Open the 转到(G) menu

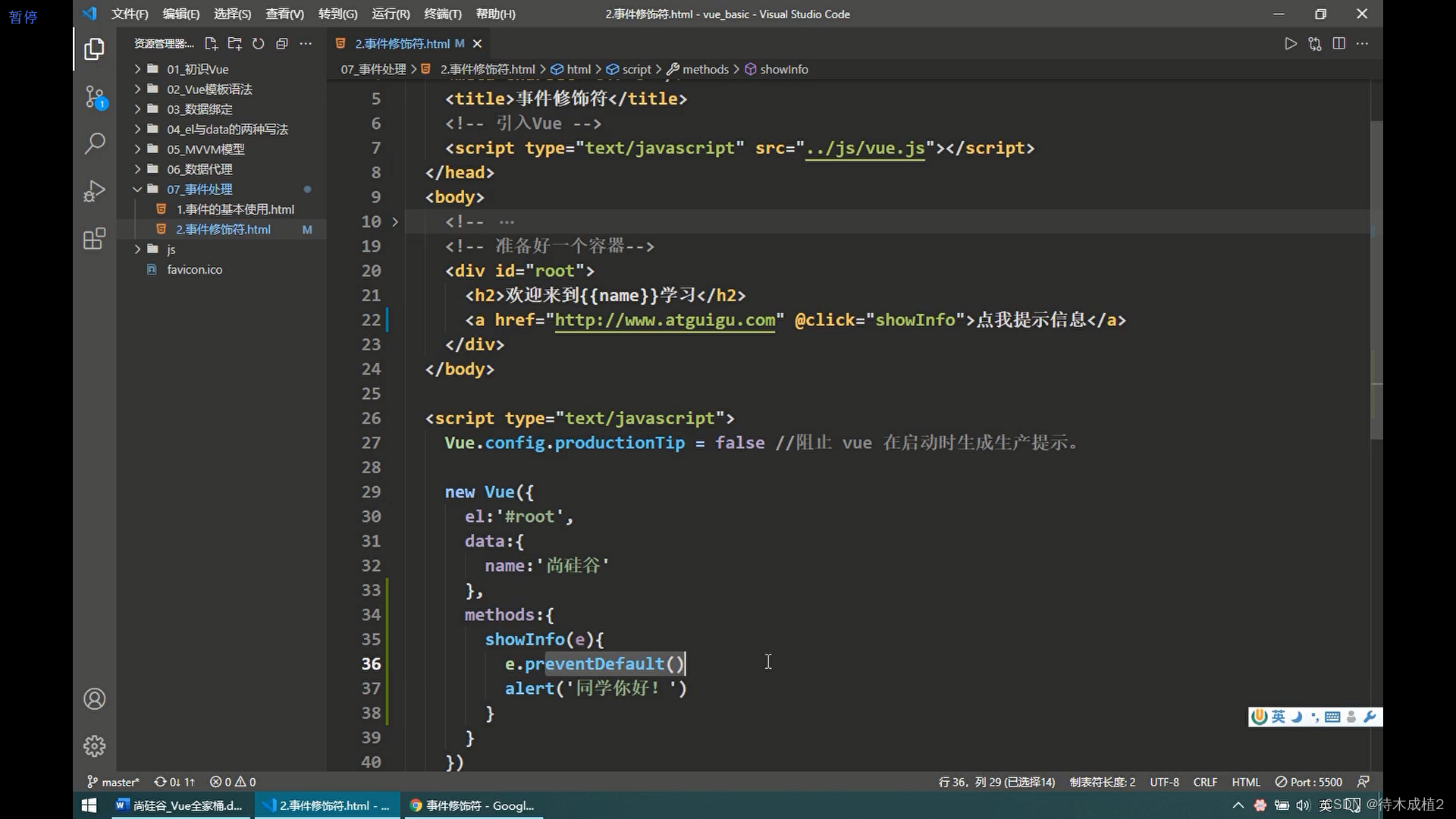click(x=337, y=14)
